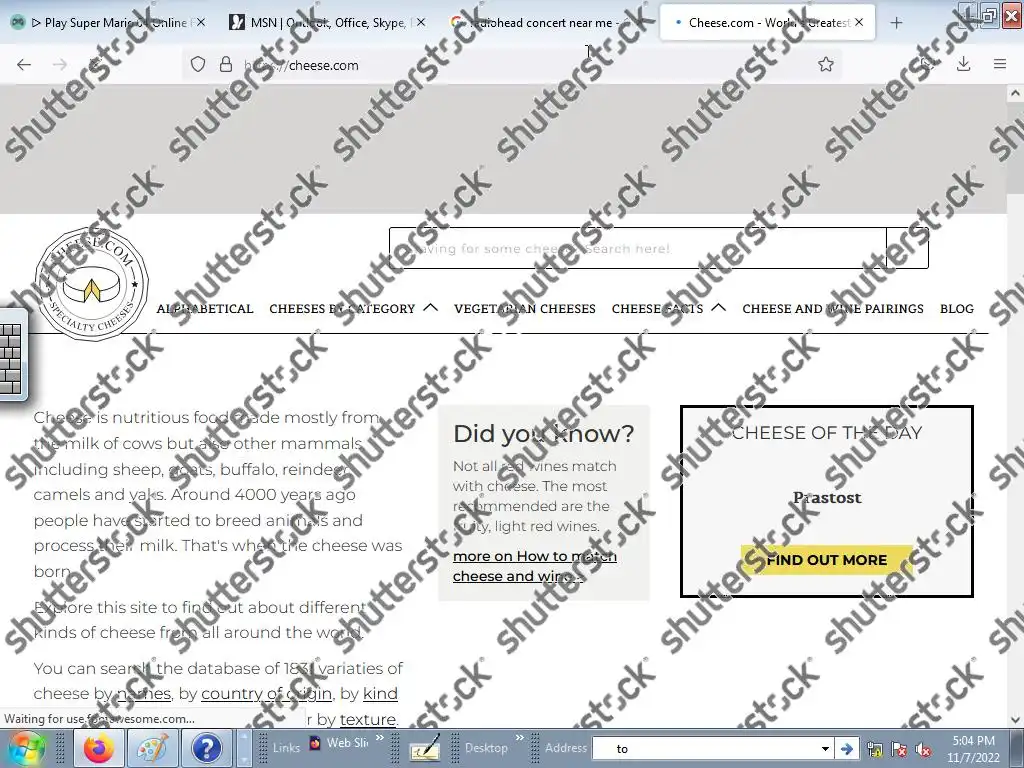Open the Web Slice link in taskbar
Image resolution: width=1024 pixels, height=768 pixels.
click(x=339, y=743)
